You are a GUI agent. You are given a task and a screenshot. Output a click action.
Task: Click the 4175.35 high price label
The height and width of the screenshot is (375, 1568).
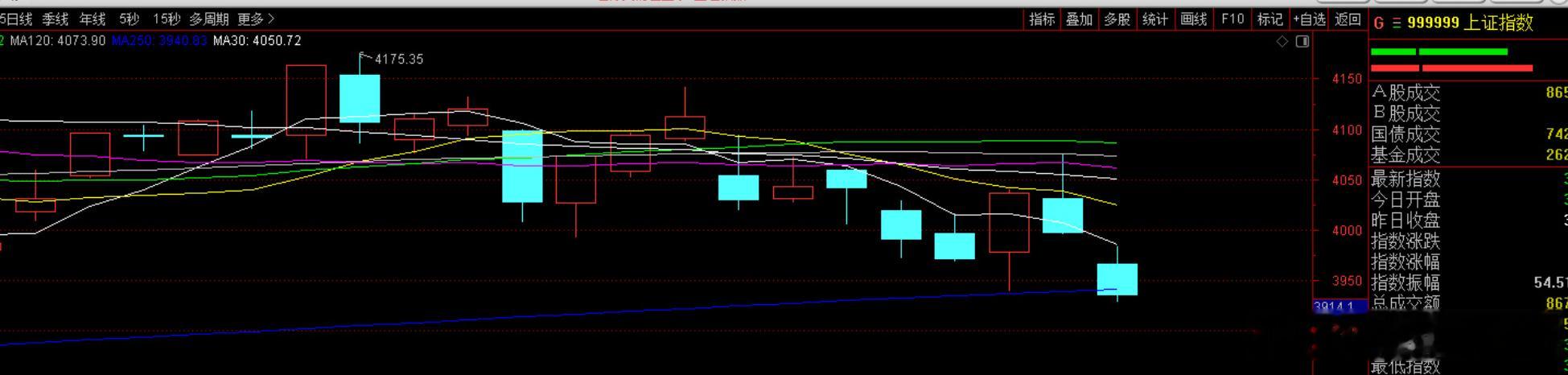click(x=398, y=59)
